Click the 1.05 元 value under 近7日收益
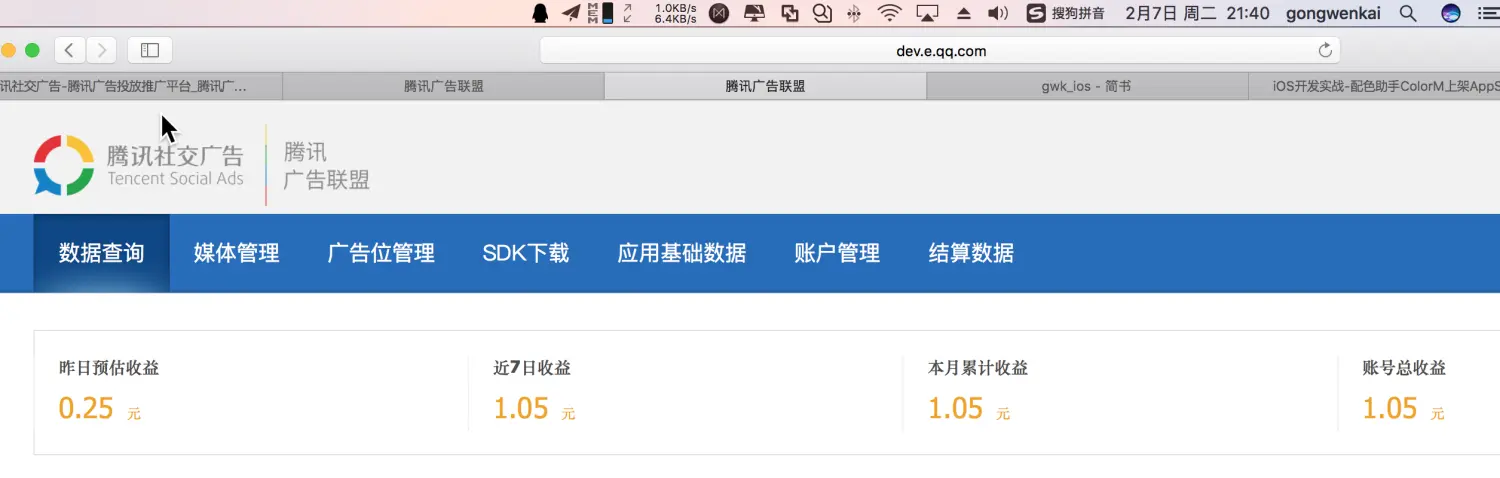Screen dimensions: 1500x478 coord(534,408)
